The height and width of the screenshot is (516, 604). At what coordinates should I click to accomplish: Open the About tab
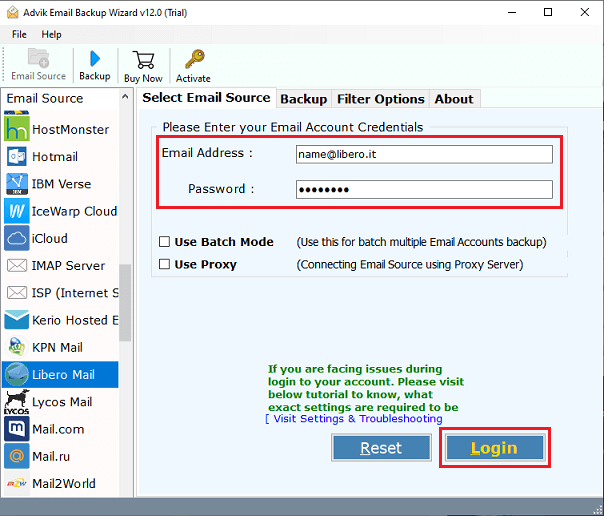[x=454, y=99]
